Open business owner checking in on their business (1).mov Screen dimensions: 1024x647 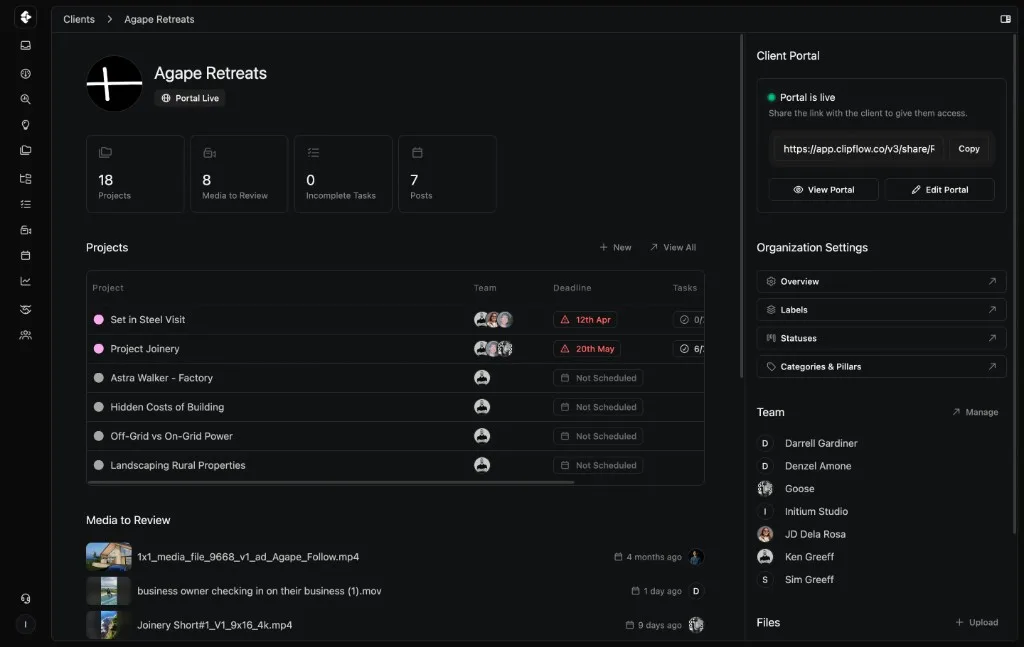259,591
